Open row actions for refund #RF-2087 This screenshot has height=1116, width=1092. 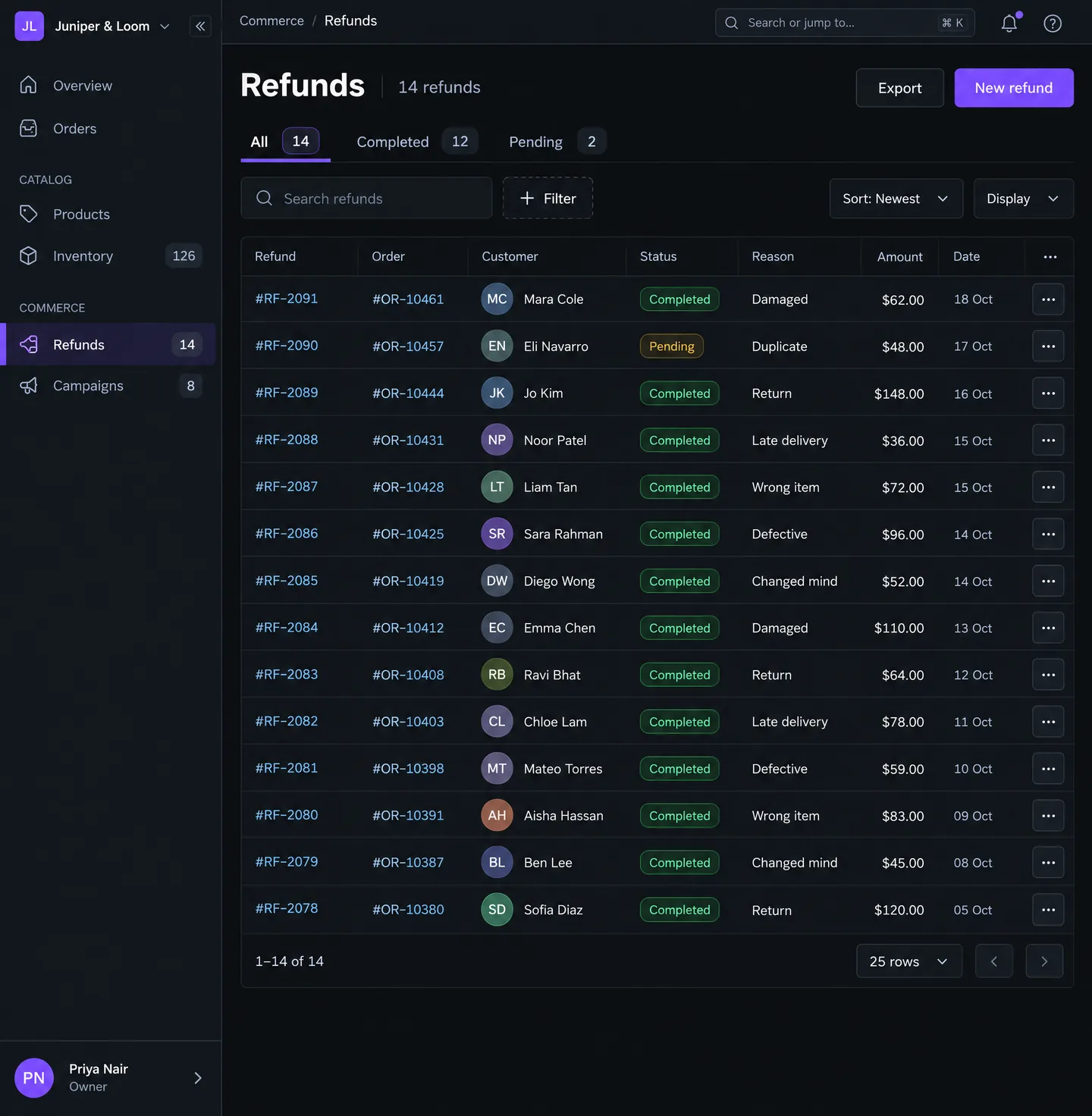tap(1048, 487)
